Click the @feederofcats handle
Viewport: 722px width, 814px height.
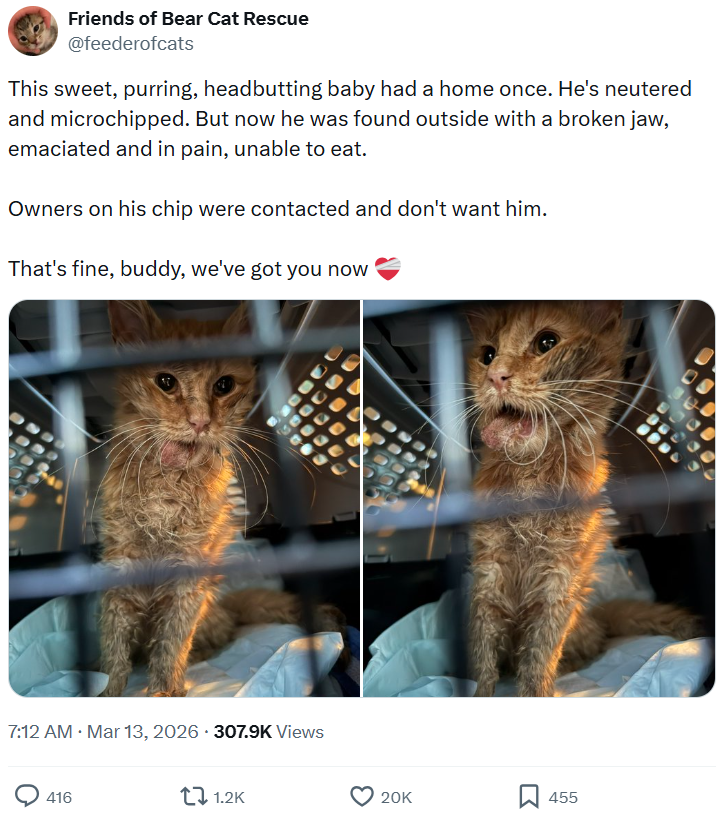pyautogui.click(x=131, y=44)
